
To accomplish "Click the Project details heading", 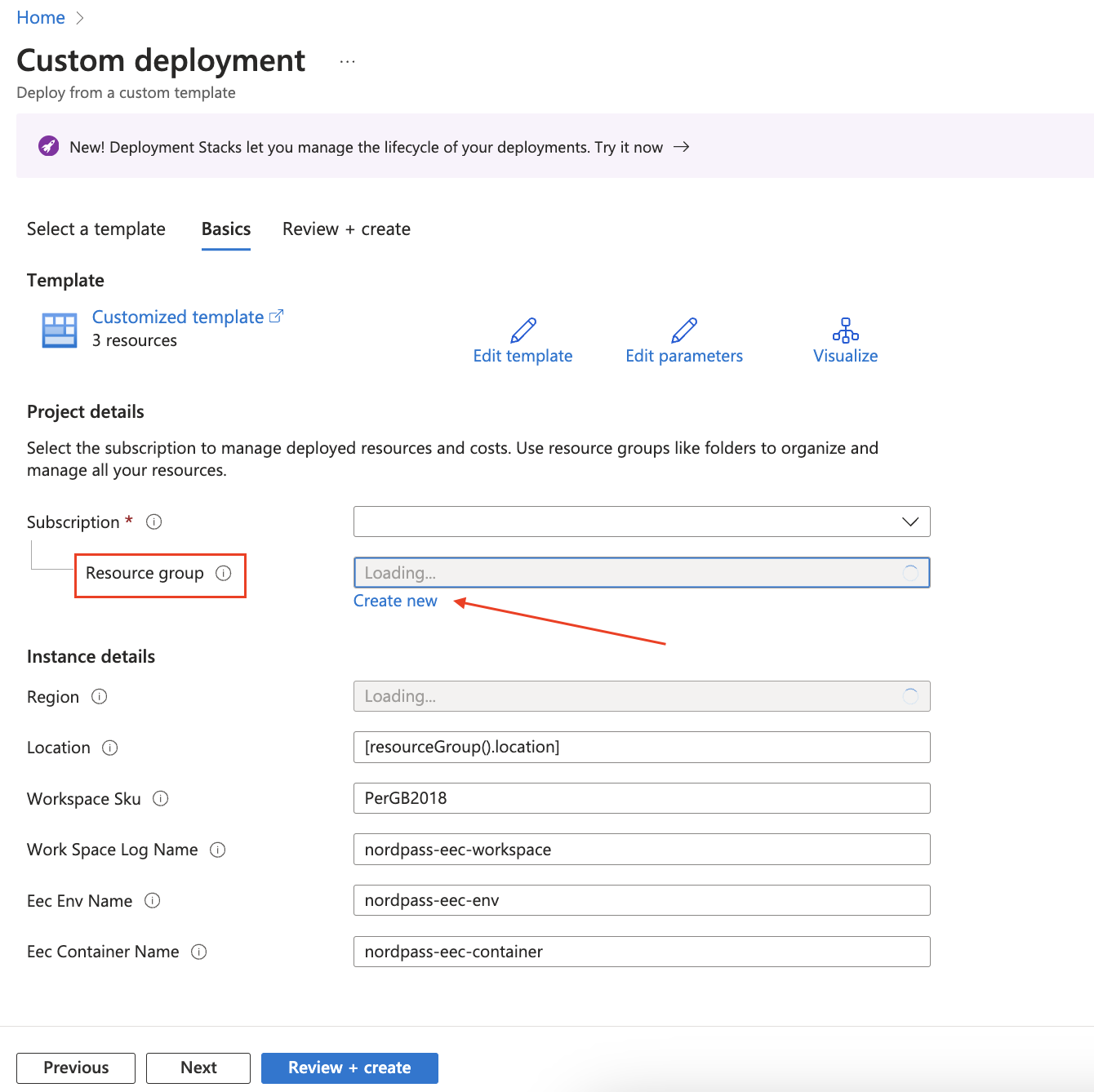I will tap(86, 412).
